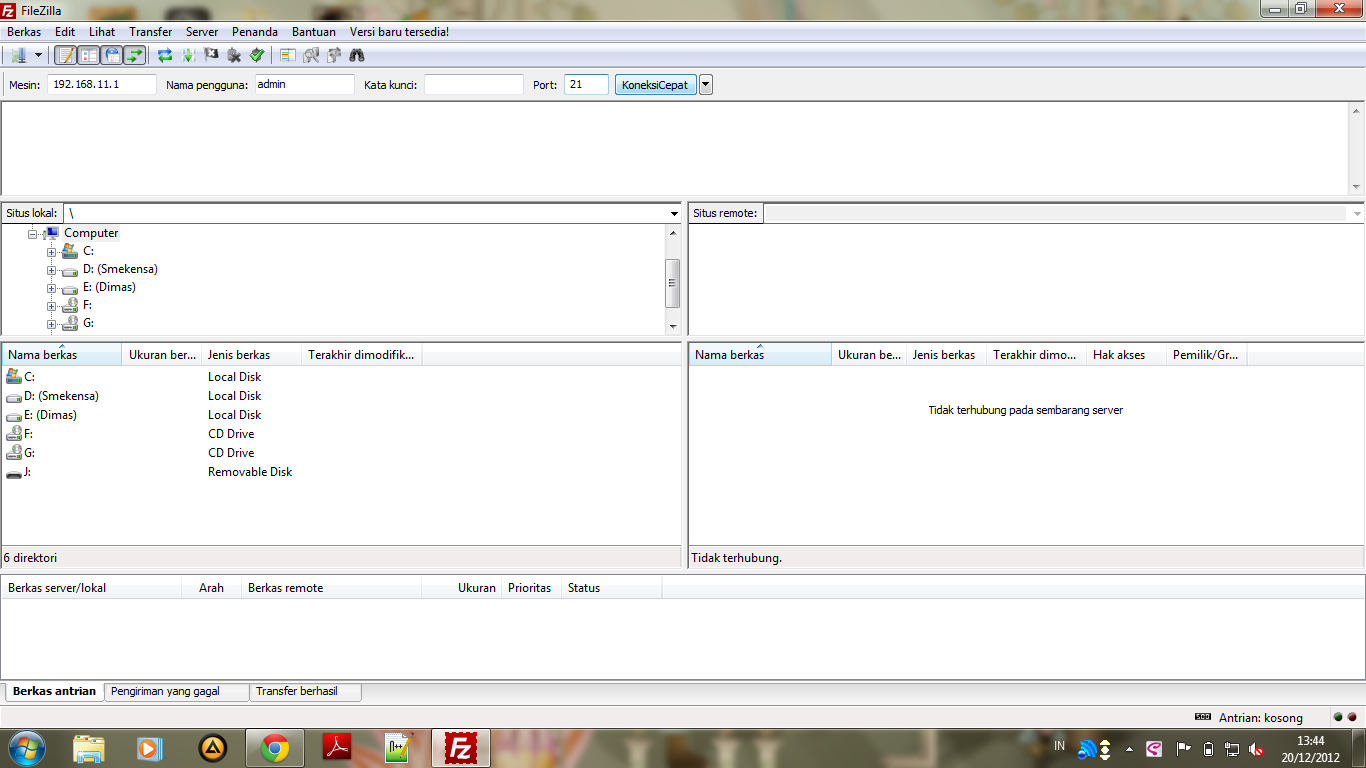Switch to the Berkas antrian tab
This screenshot has width=1366, height=768.
click(x=54, y=691)
